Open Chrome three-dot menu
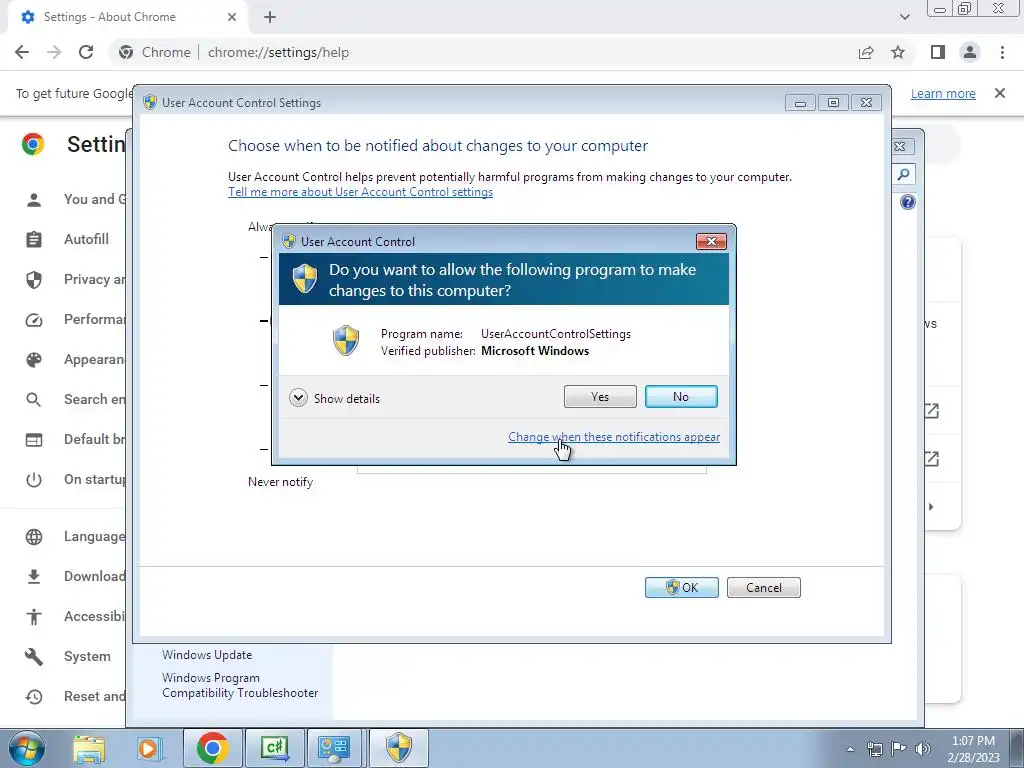Image resolution: width=1024 pixels, height=768 pixels. click(x=1002, y=52)
